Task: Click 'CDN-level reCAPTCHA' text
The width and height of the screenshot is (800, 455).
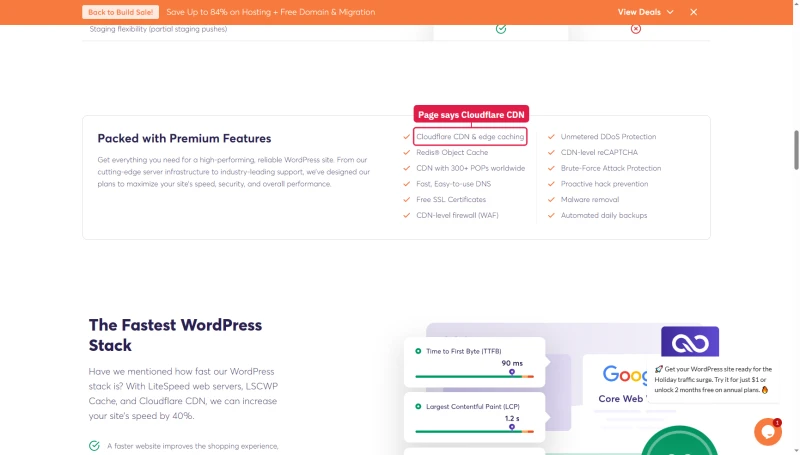Action: (x=599, y=152)
